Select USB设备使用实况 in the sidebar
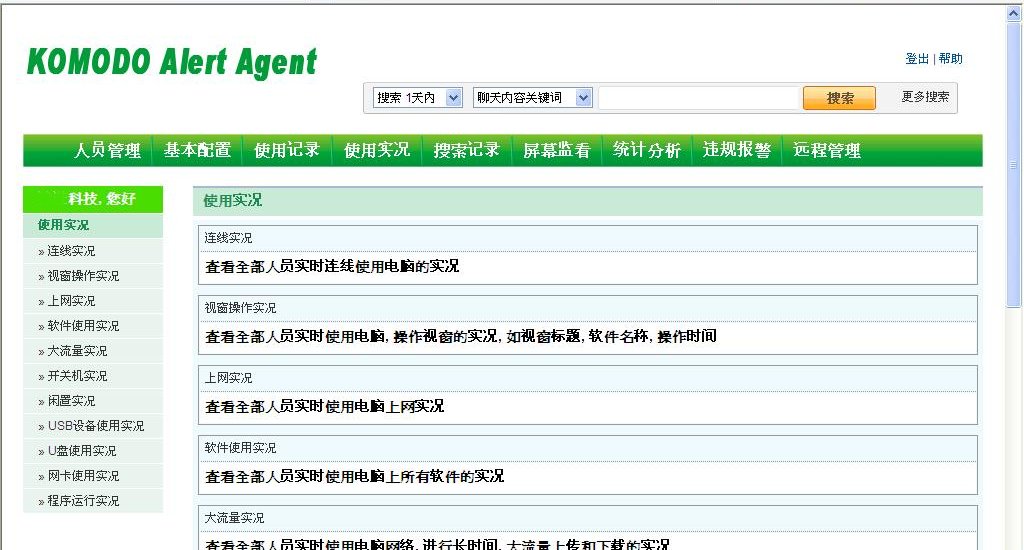1024x550 pixels. pos(95,426)
